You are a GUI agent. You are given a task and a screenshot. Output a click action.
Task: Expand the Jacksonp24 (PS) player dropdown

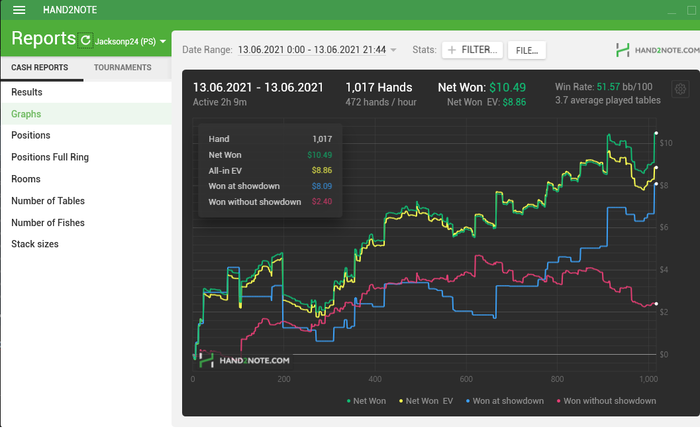click(x=130, y=42)
